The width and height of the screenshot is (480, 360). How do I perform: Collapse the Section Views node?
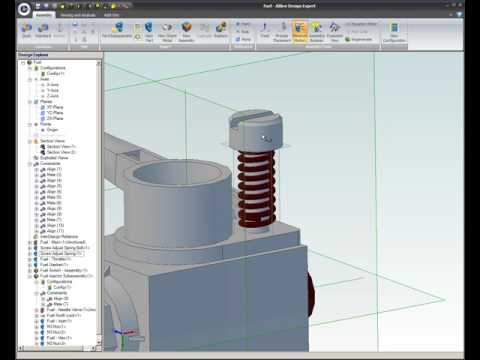30,141
